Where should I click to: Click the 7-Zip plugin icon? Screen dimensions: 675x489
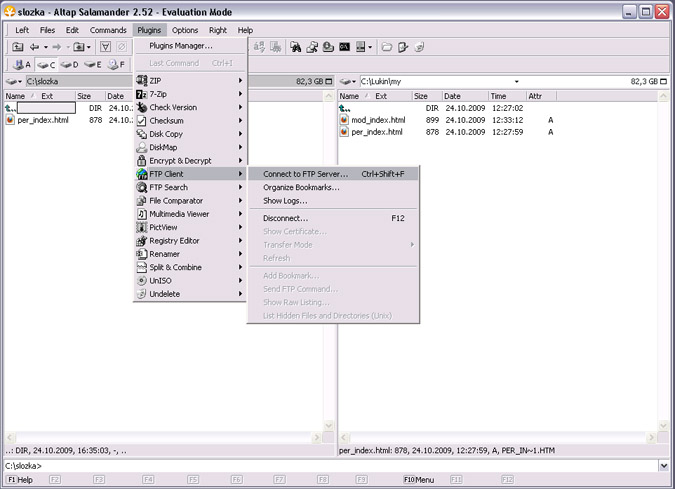coord(141,94)
